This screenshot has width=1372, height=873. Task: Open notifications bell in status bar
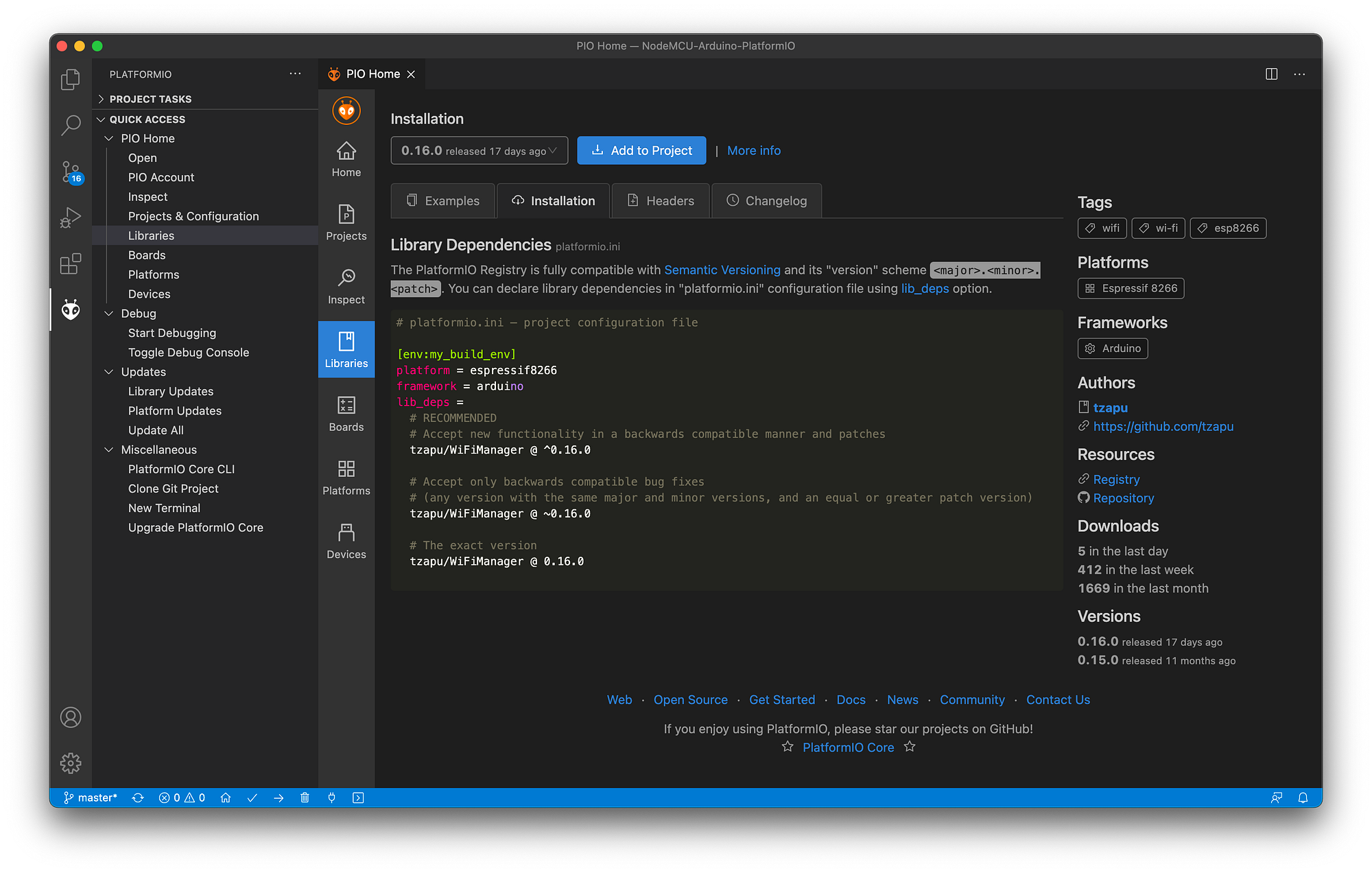tap(1303, 798)
